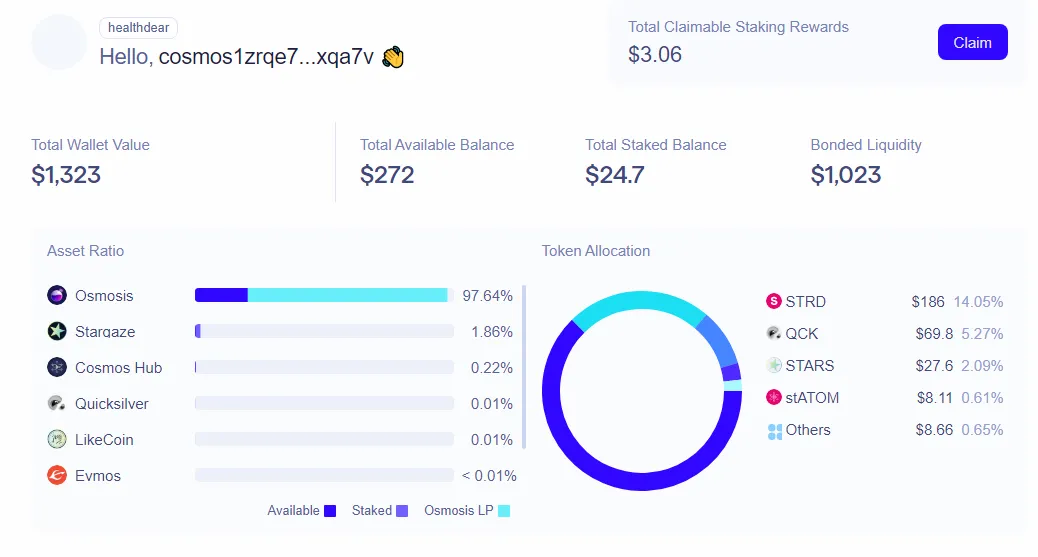Select the cosmos1zrqe7...xqa7v wallet address

click(266, 57)
